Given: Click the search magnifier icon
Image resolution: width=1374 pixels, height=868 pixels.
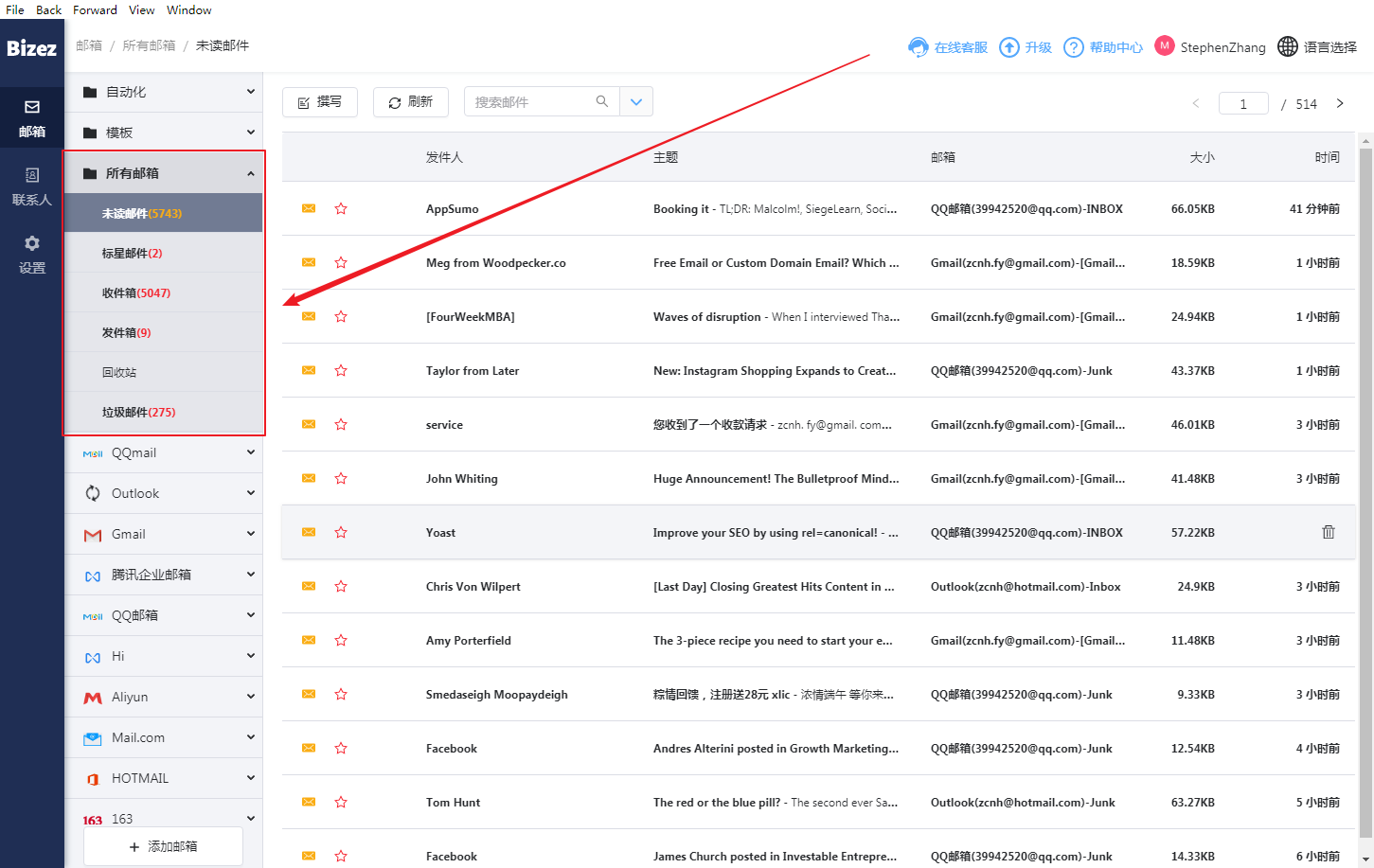Looking at the screenshot, I should [x=602, y=101].
